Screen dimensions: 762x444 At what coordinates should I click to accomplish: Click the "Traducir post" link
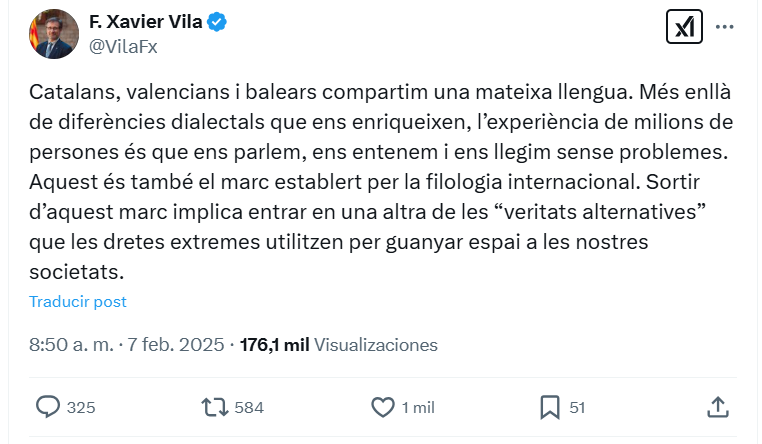tap(78, 301)
